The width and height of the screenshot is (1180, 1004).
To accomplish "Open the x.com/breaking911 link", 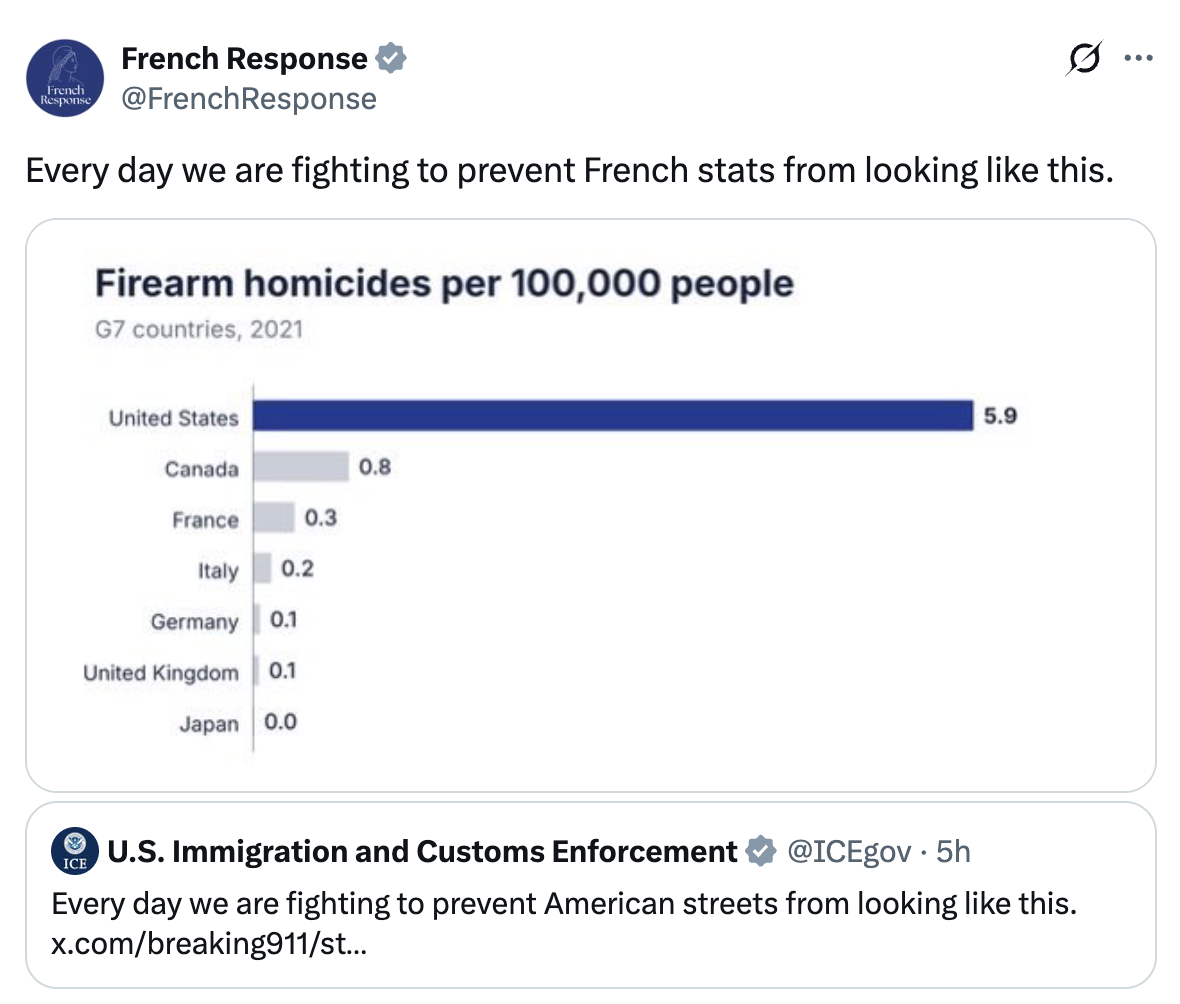I will (x=209, y=943).
